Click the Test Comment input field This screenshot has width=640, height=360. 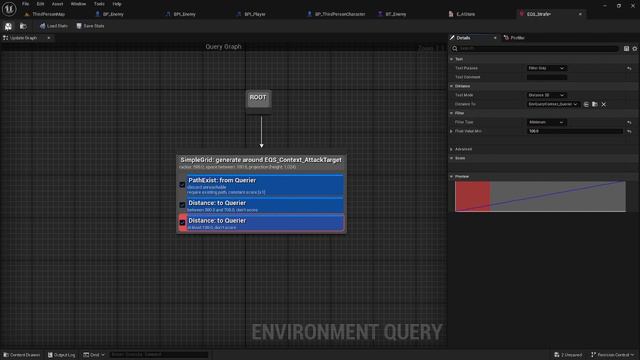tap(547, 77)
